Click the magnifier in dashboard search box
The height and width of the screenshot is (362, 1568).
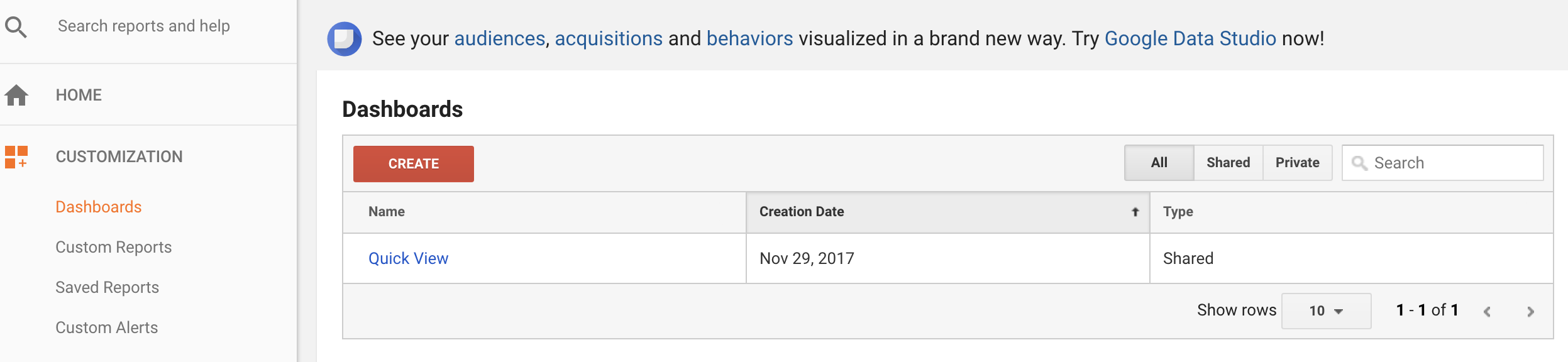(x=1359, y=163)
